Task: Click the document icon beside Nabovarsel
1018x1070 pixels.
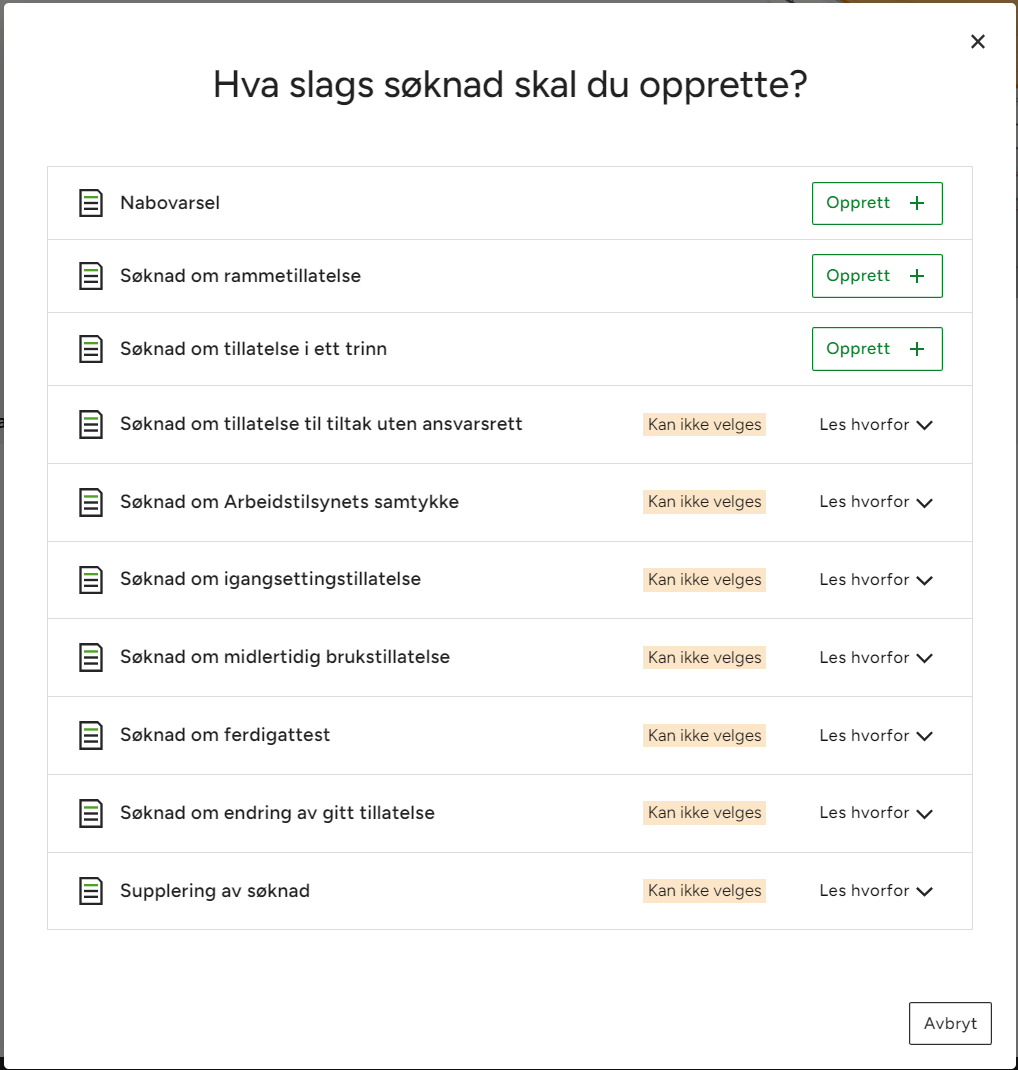Action: (x=91, y=203)
